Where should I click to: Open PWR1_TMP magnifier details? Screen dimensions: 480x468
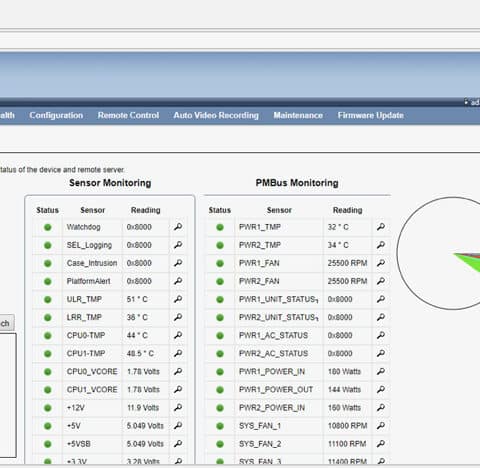(x=381, y=227)
